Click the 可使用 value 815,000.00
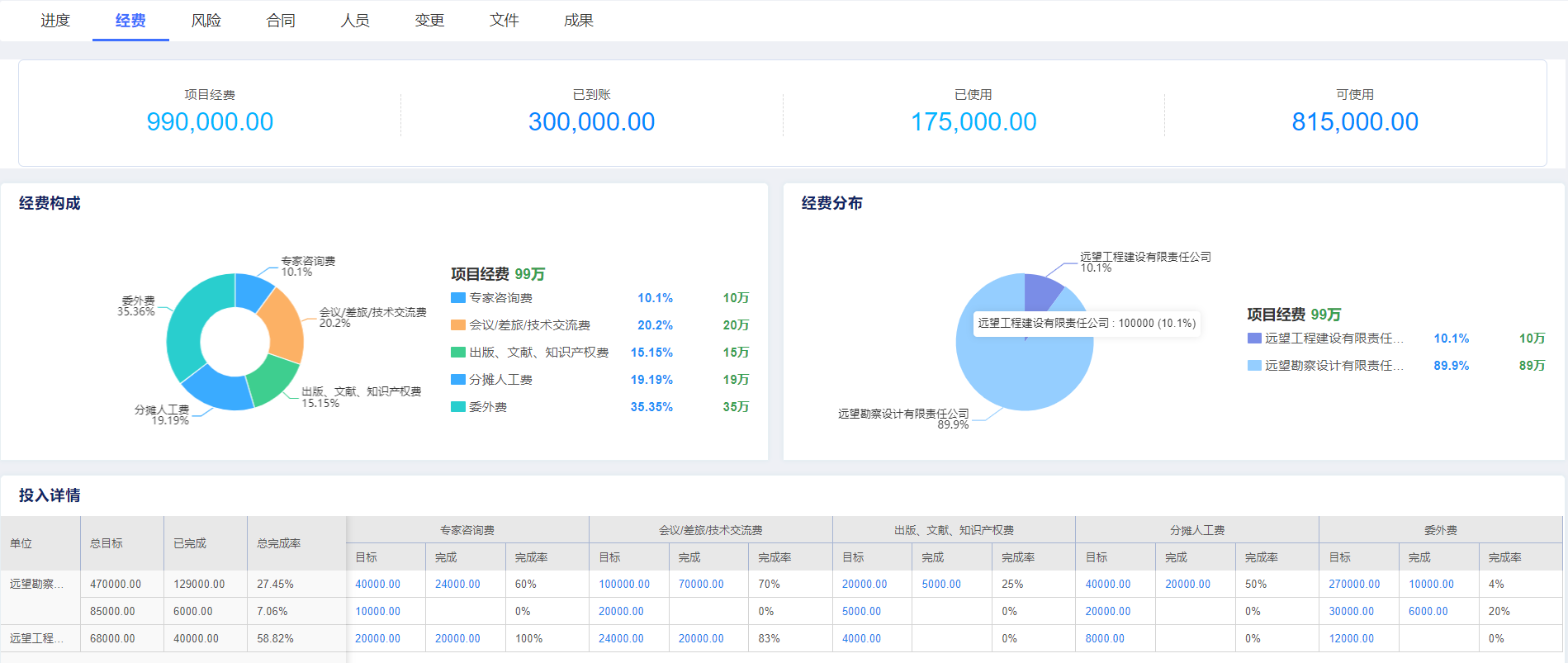 [1355, 122]
